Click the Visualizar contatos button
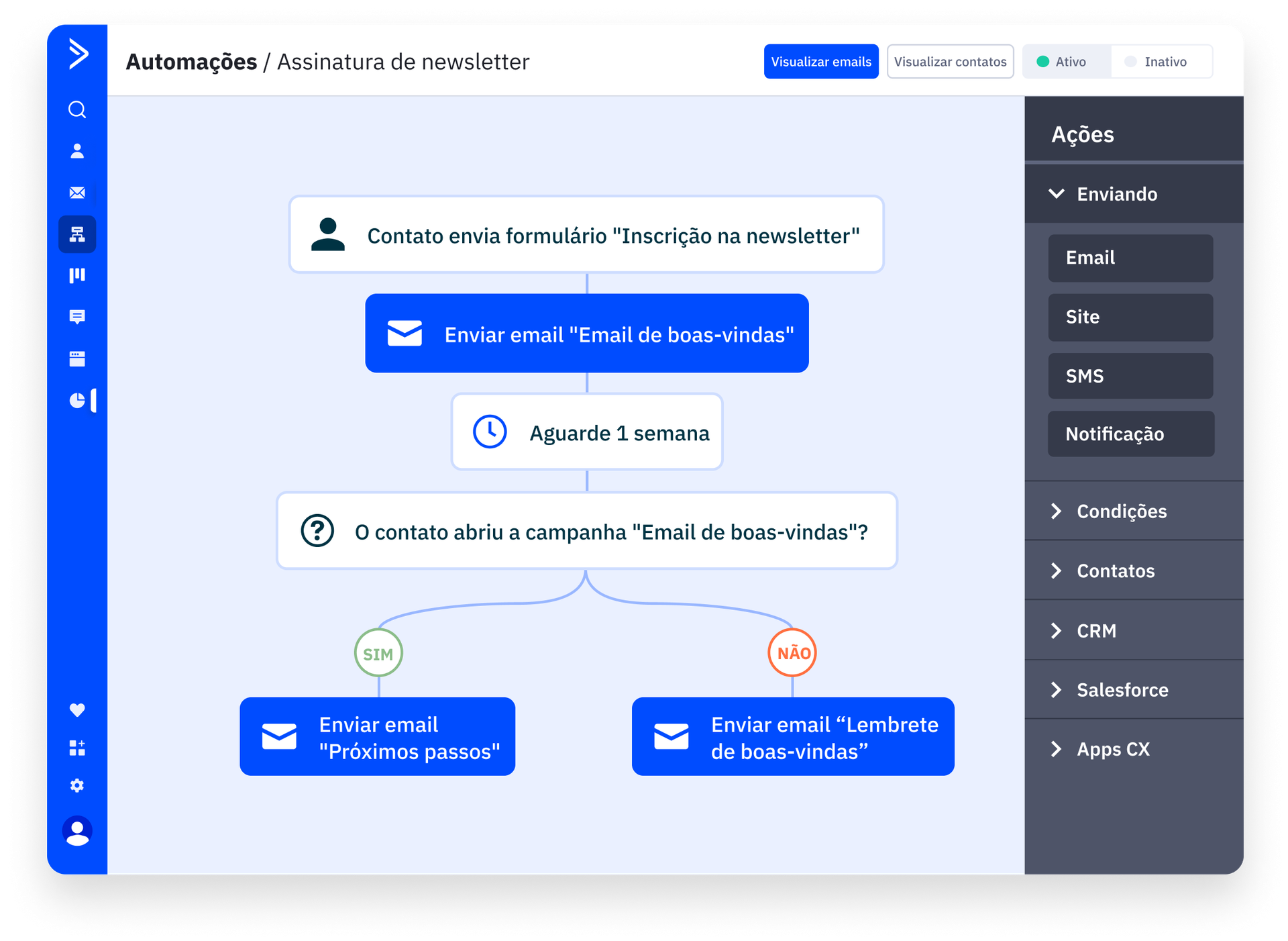 [x=950, y=62]
